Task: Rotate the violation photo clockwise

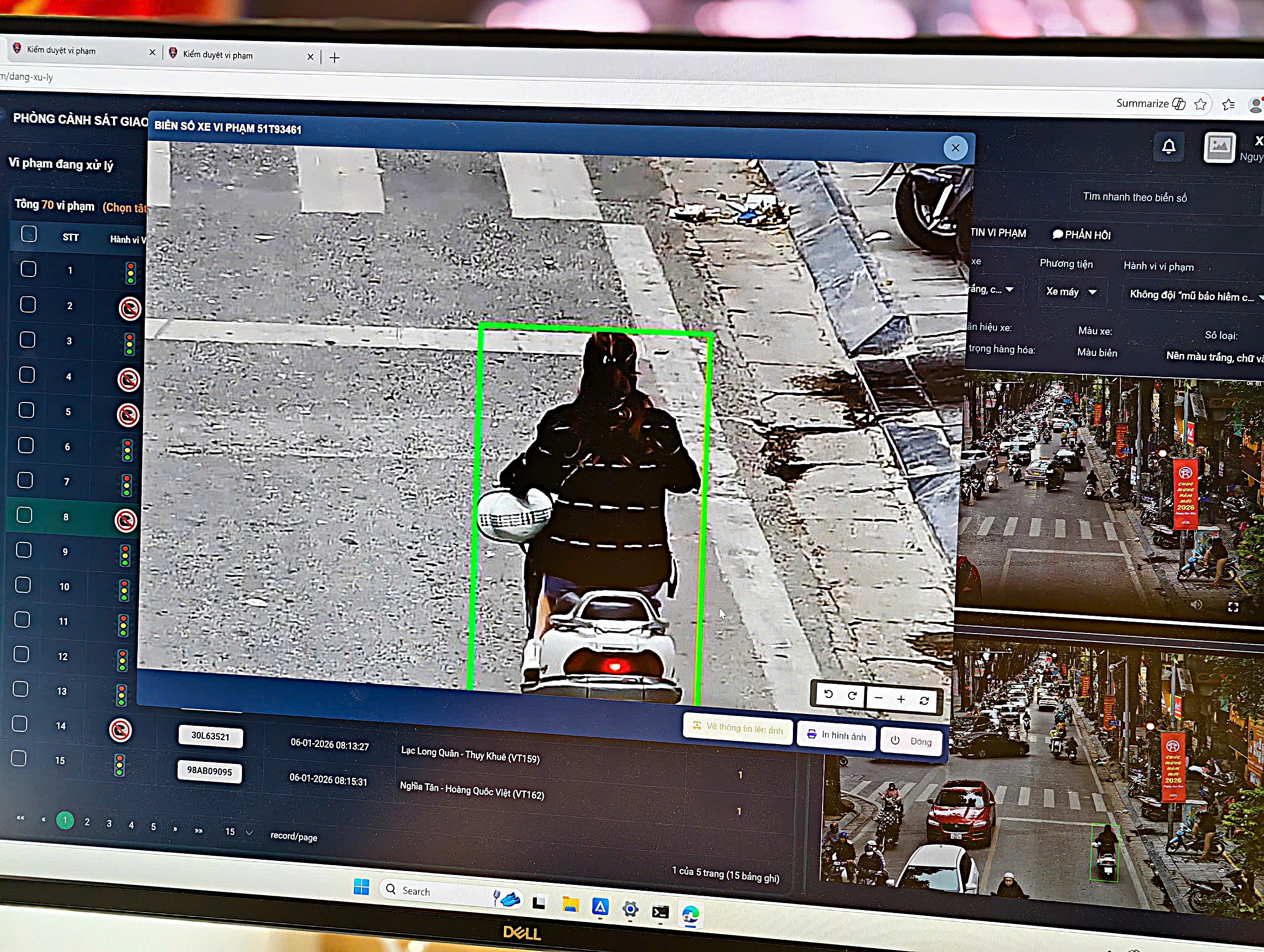Action: [853, 697]
